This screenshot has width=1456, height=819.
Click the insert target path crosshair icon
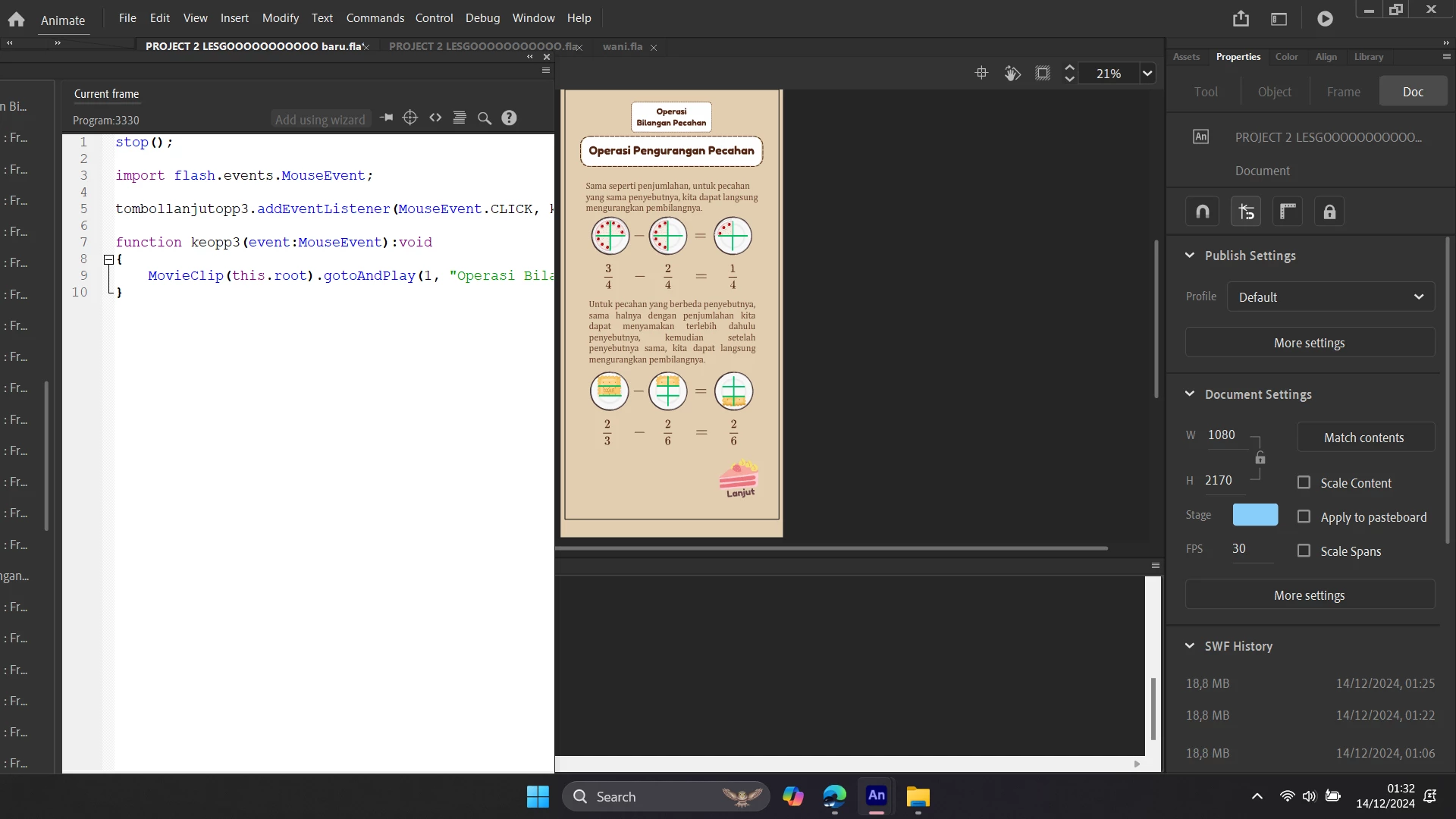click(x=410, y=118)
